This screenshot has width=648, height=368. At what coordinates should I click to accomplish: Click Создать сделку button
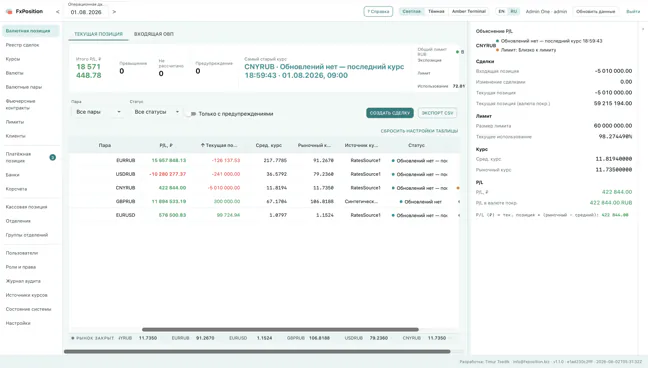pos(390,113)
